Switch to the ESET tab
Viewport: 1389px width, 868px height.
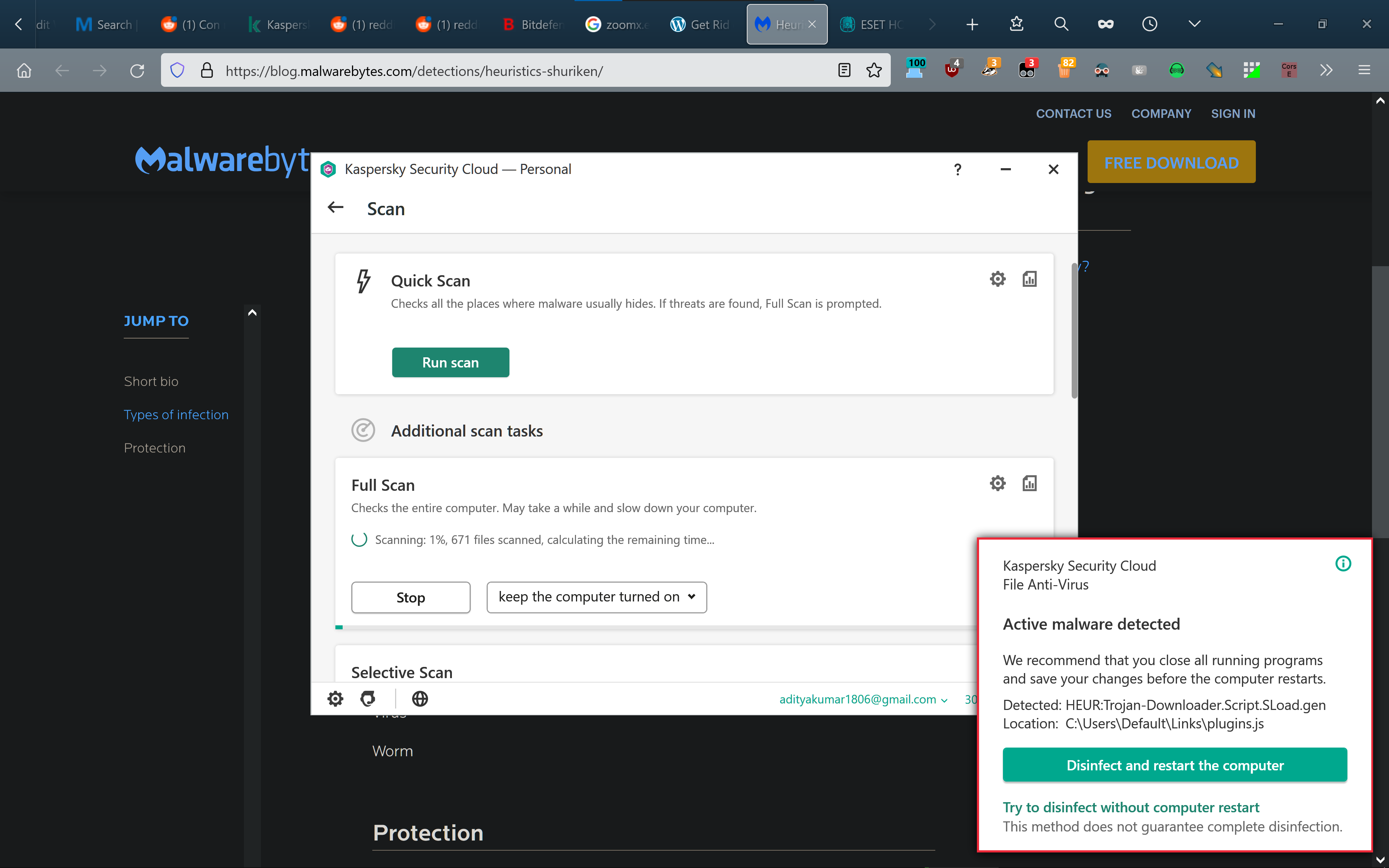click(872, 24)
